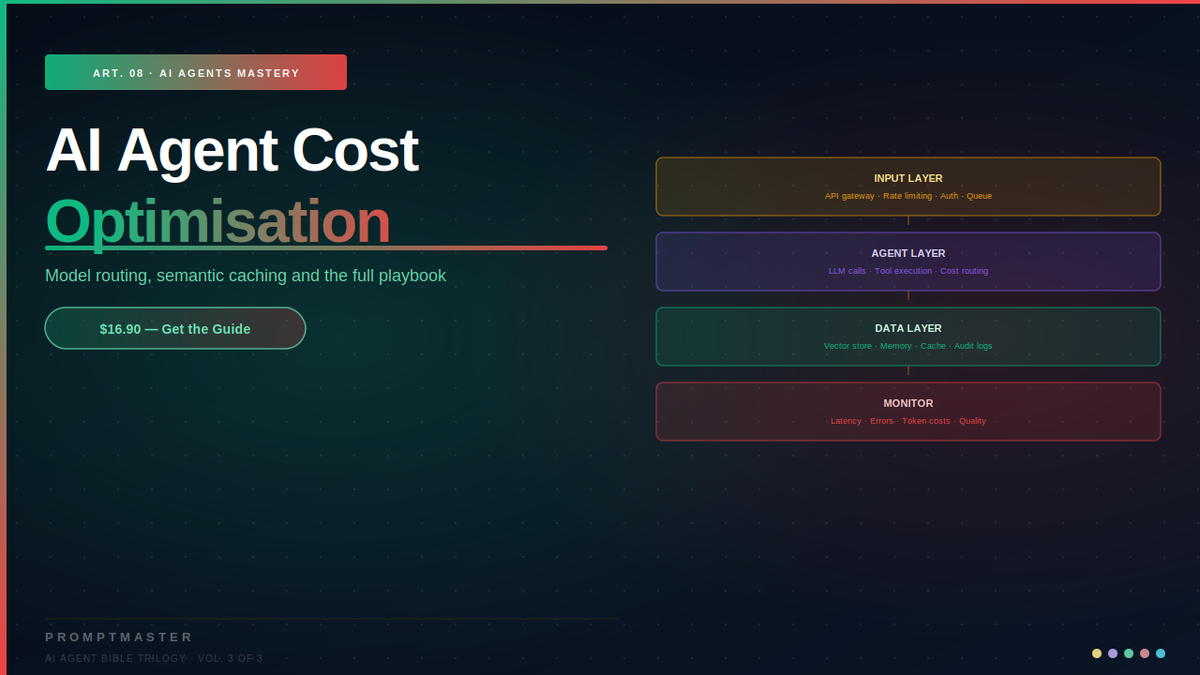Screen dimensions: 1200x675
Task: Select the MONITOR card
Action: pos(908,411)
